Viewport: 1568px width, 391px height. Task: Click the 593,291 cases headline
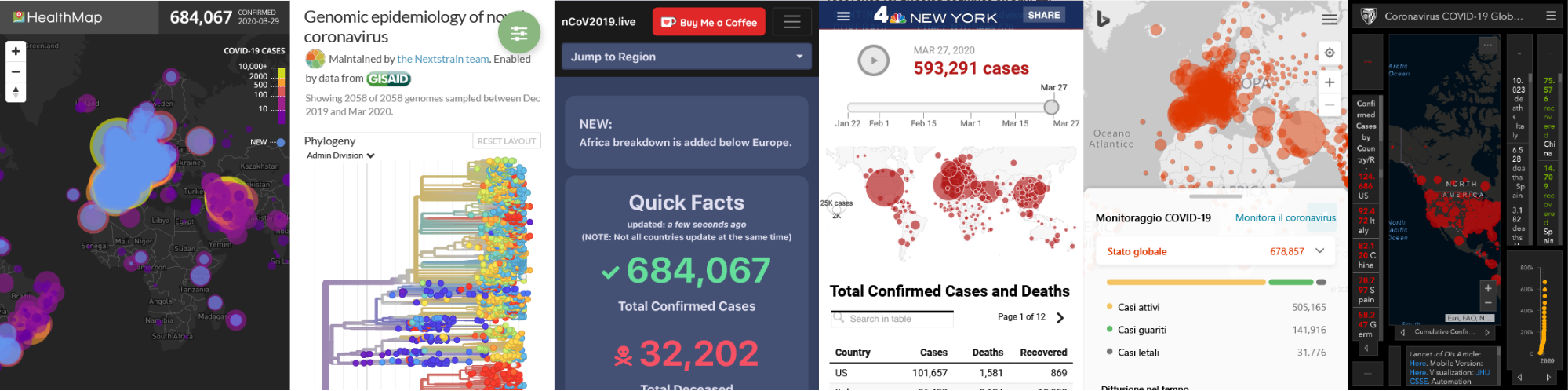click(x=971, y=68)
